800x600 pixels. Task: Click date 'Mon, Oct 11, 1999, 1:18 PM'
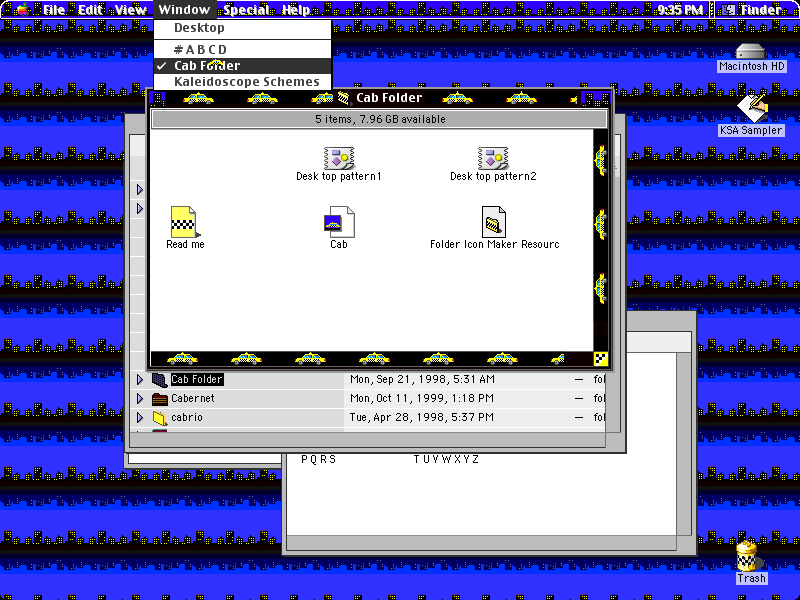point(421,398)
